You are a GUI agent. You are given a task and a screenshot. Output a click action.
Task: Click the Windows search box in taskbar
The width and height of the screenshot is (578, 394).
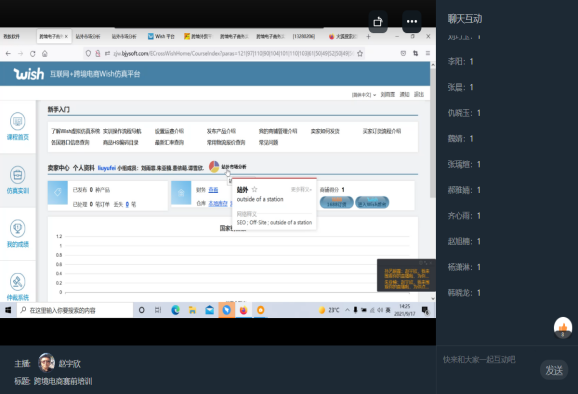click(x=75, y=310)
